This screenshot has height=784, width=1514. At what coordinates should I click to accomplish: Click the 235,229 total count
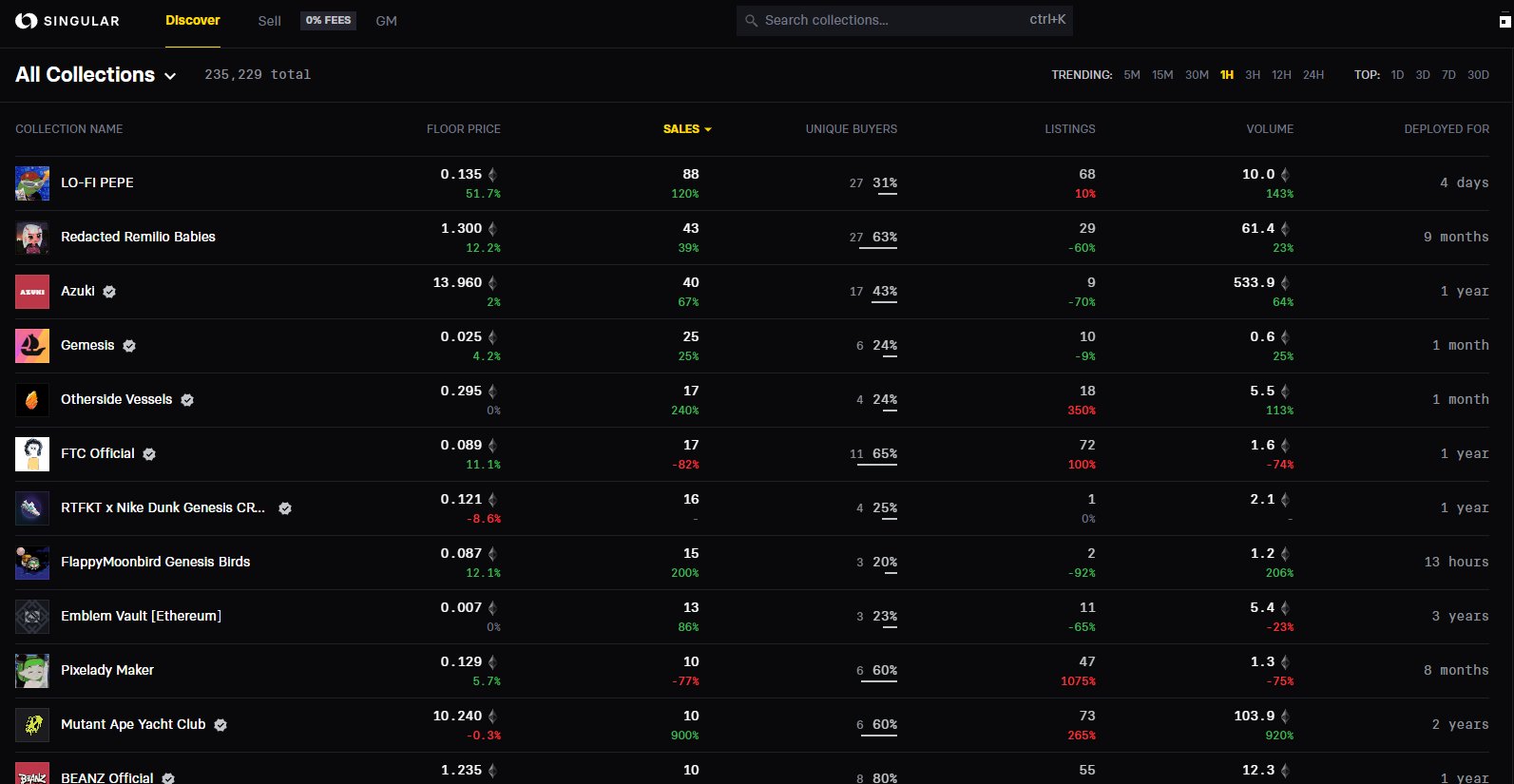(258, 75)
